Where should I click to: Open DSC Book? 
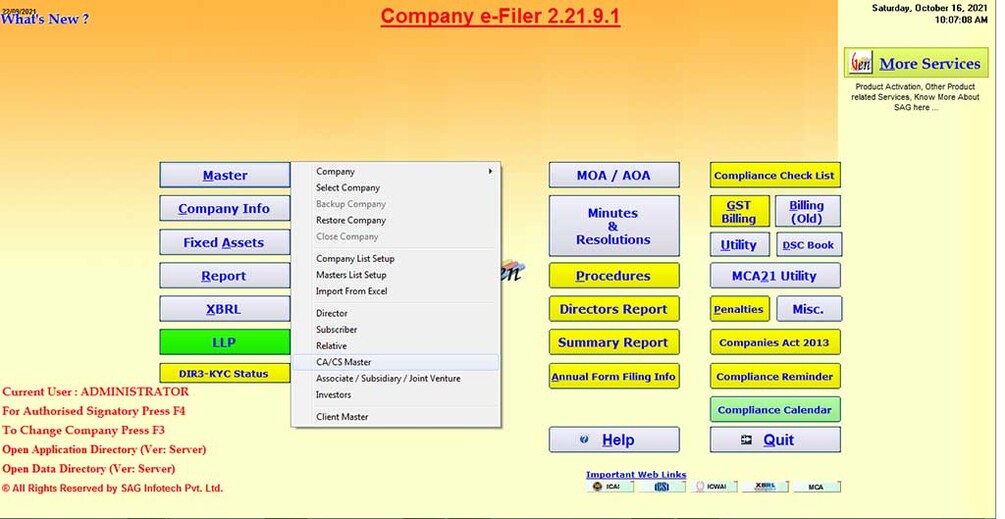coord(809,244)
